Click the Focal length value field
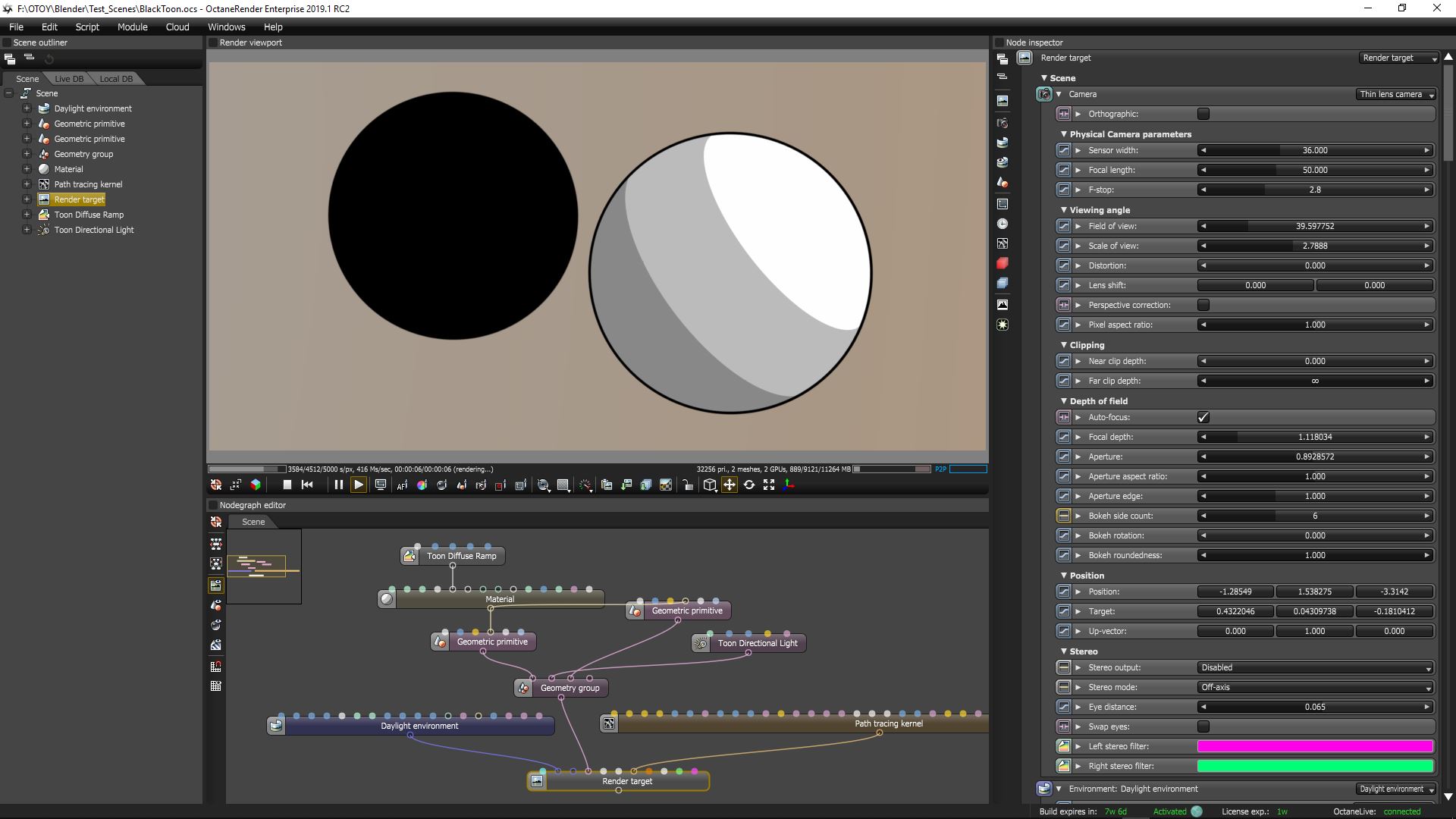Screen dimensions: 1456x819 pyautogui.click(x=1315, y=170)
